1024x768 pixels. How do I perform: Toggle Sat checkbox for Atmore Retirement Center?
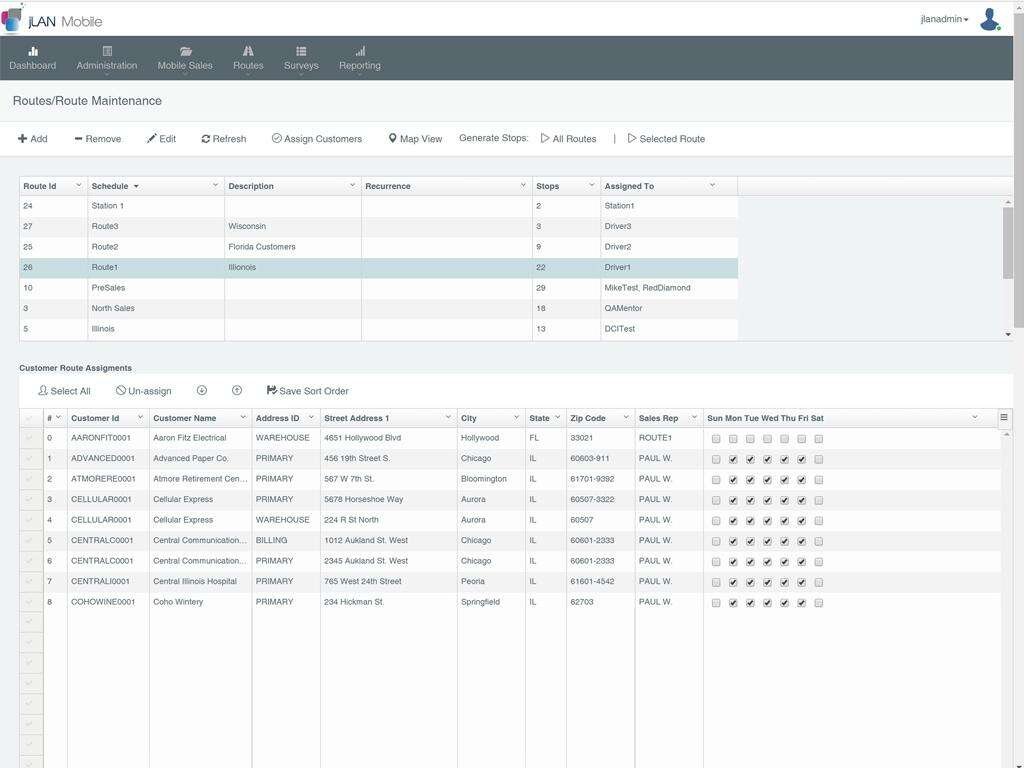818,480
